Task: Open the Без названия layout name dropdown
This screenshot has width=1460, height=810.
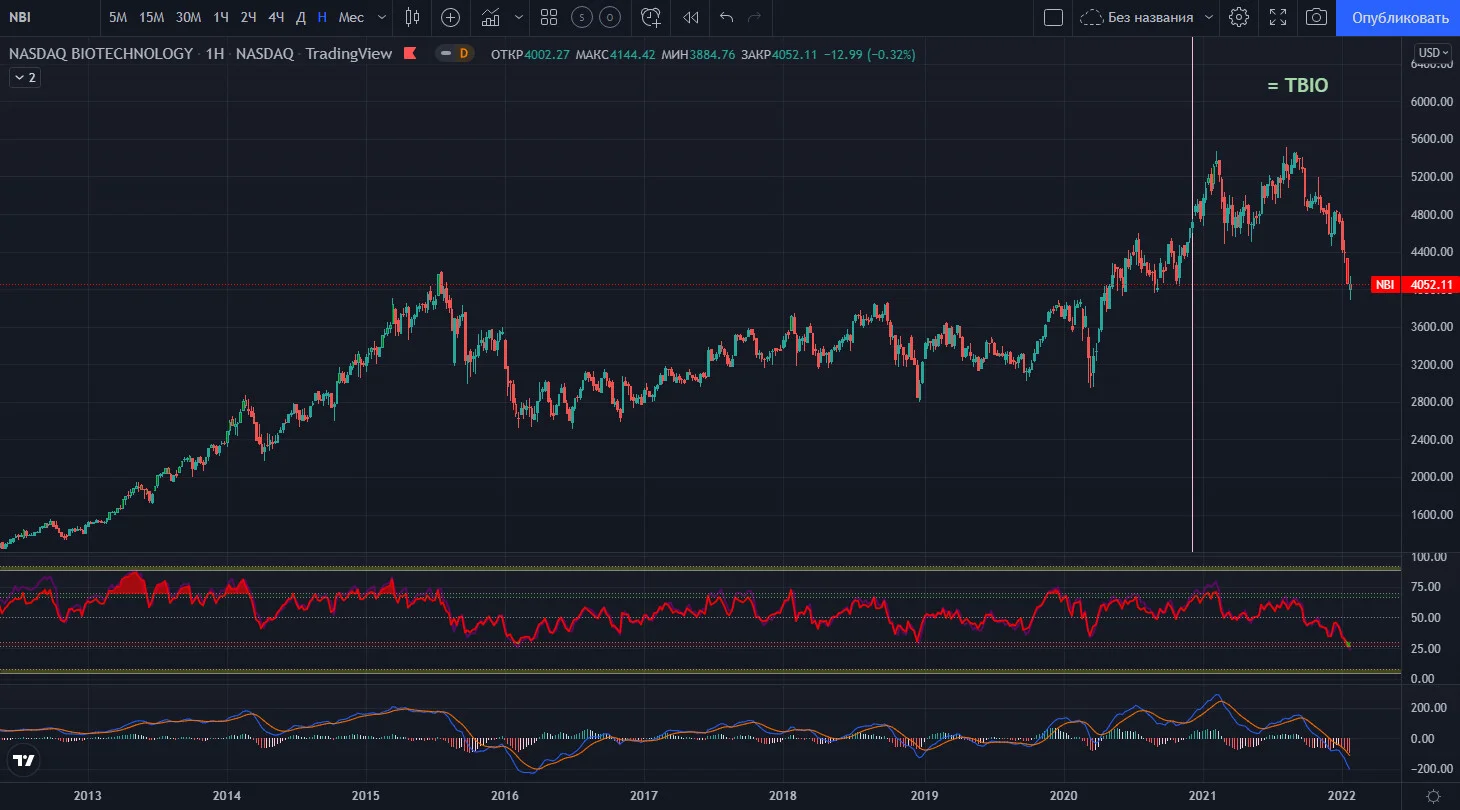Action: point(1149,17)
